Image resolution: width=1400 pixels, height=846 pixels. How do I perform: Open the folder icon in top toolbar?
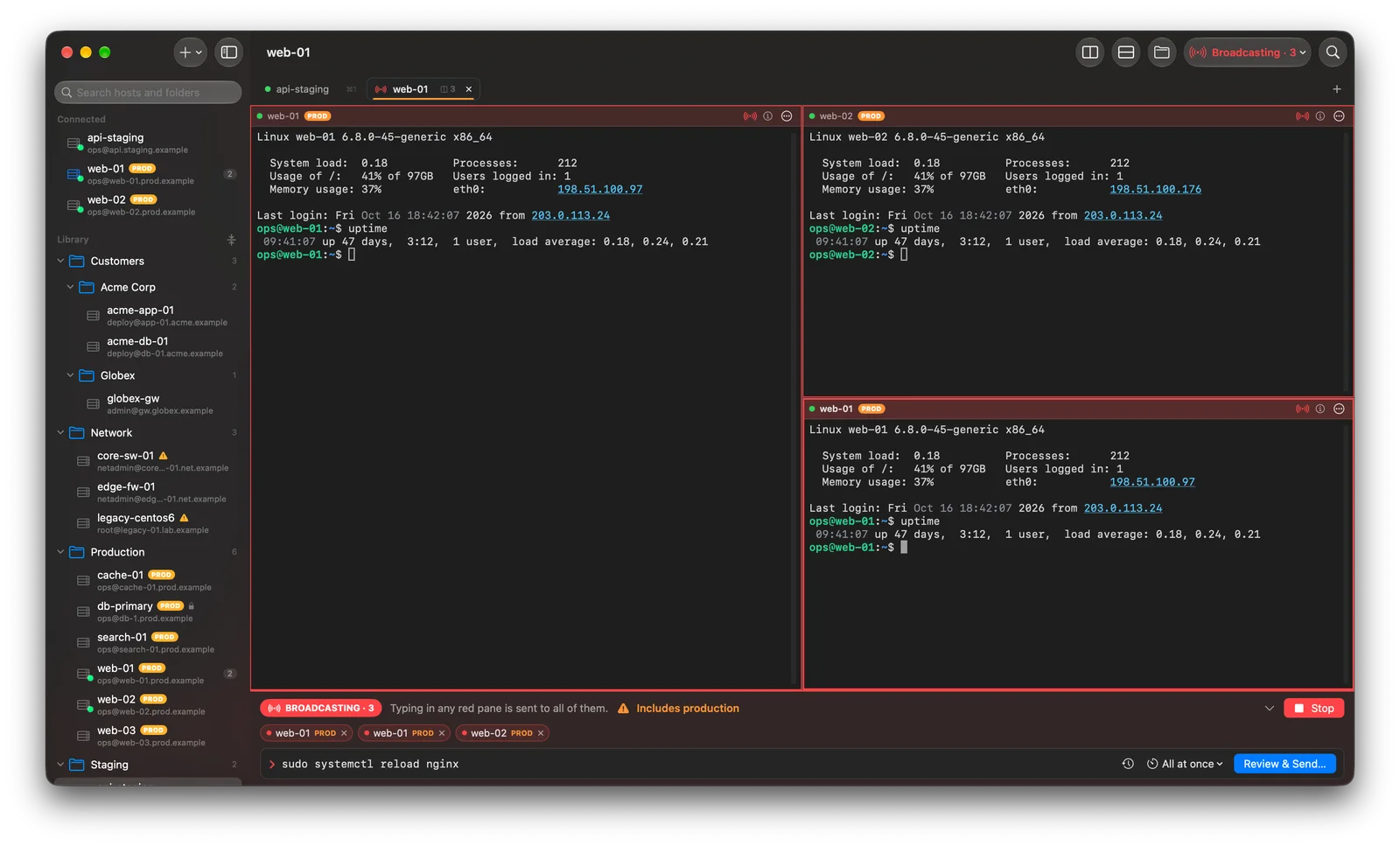(x=1162, y=52)
